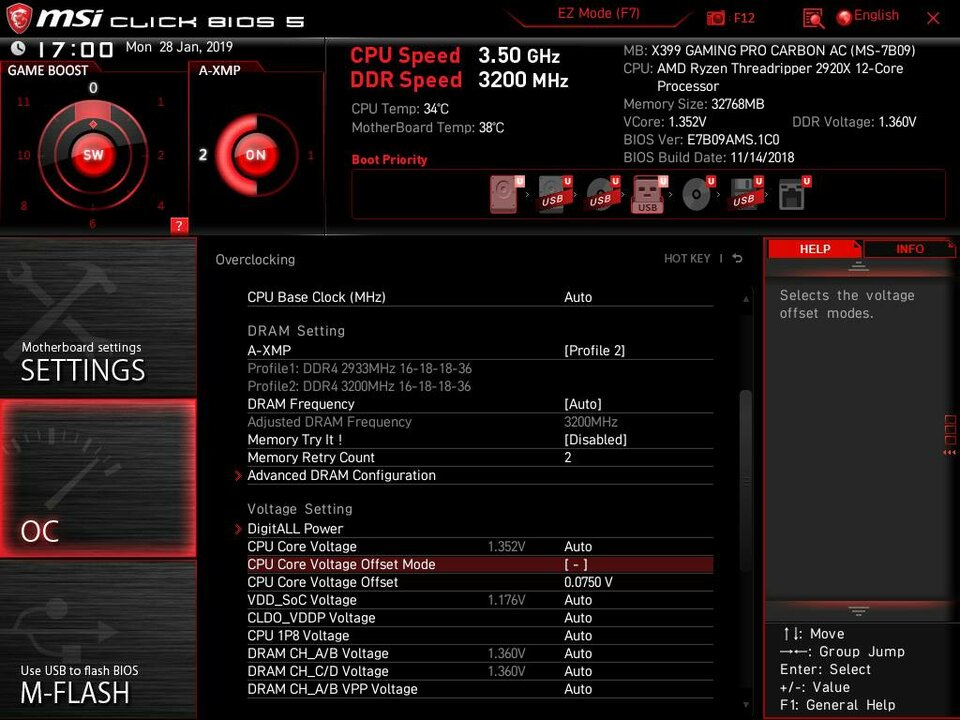This screenshot has height=720, width=960.
Task: Edit DRAM CH_A/B Voltage Auto value
Action: [x=578, y=653]
